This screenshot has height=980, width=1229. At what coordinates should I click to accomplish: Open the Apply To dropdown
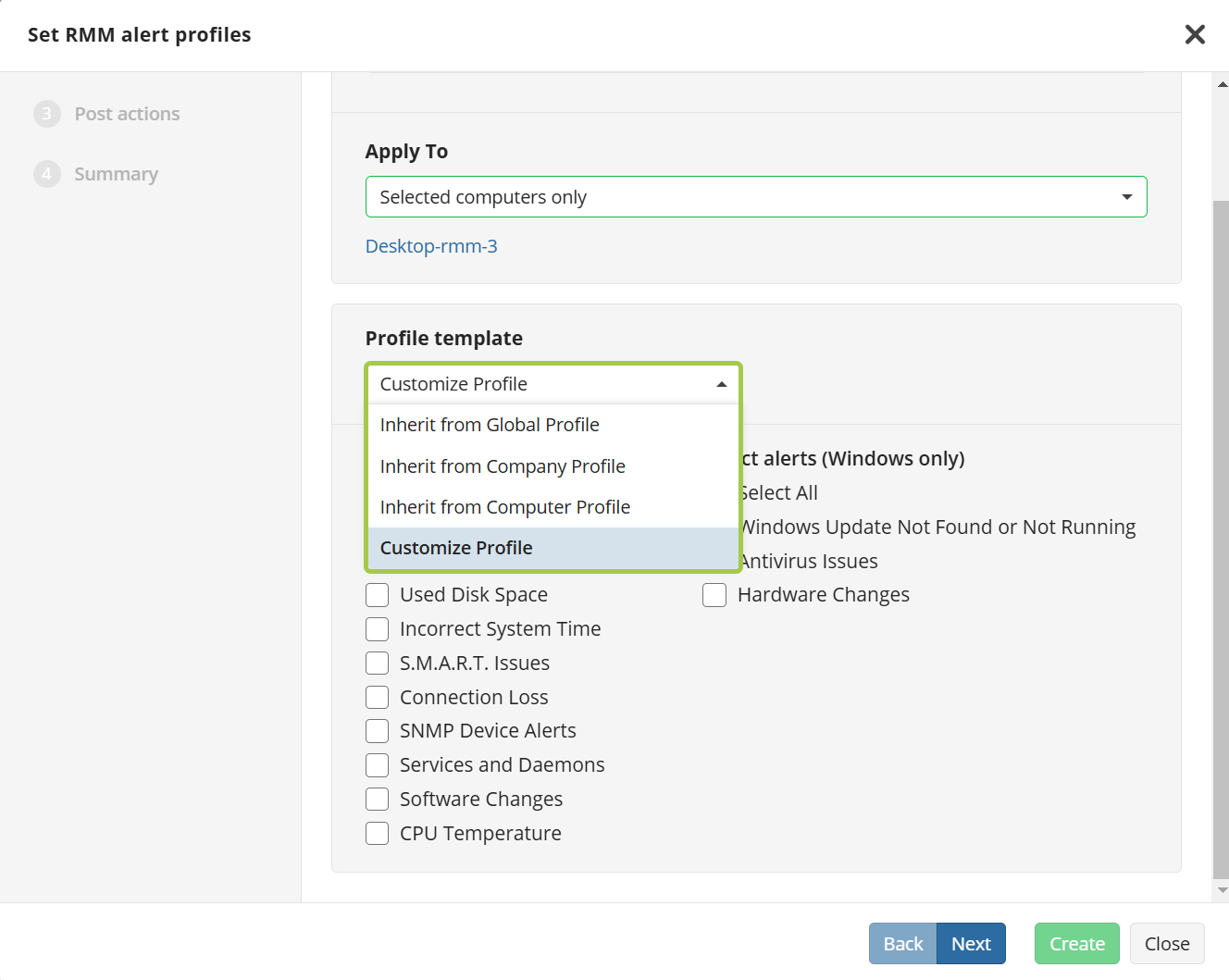pyautogui.click(x=755, y=197)
